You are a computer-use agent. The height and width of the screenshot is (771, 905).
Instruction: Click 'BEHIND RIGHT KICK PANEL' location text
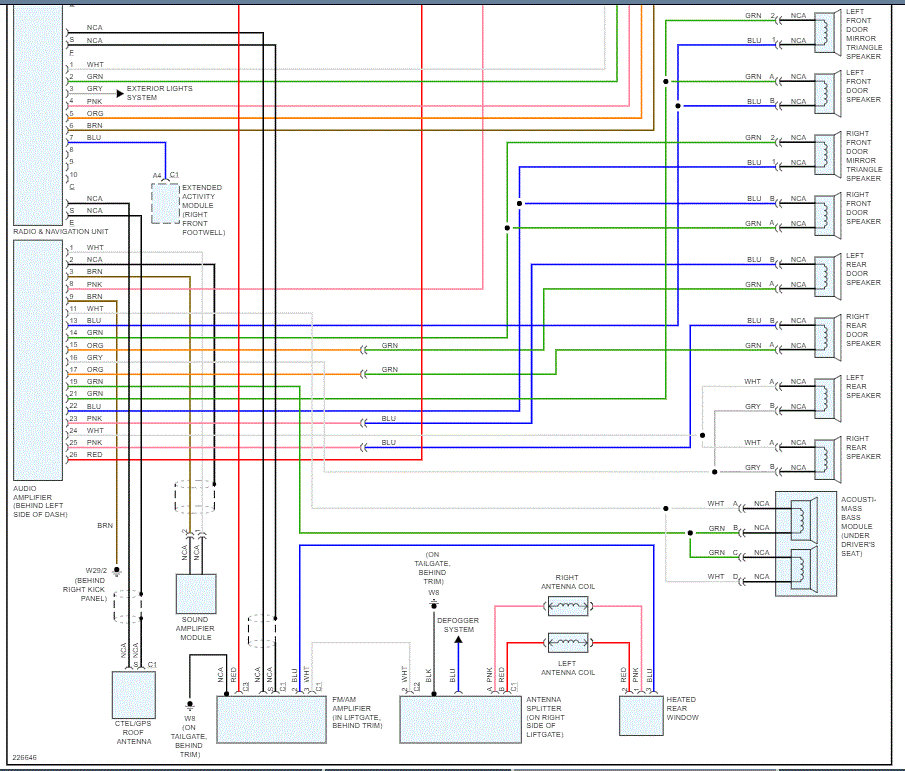click(x=85, y=589)
